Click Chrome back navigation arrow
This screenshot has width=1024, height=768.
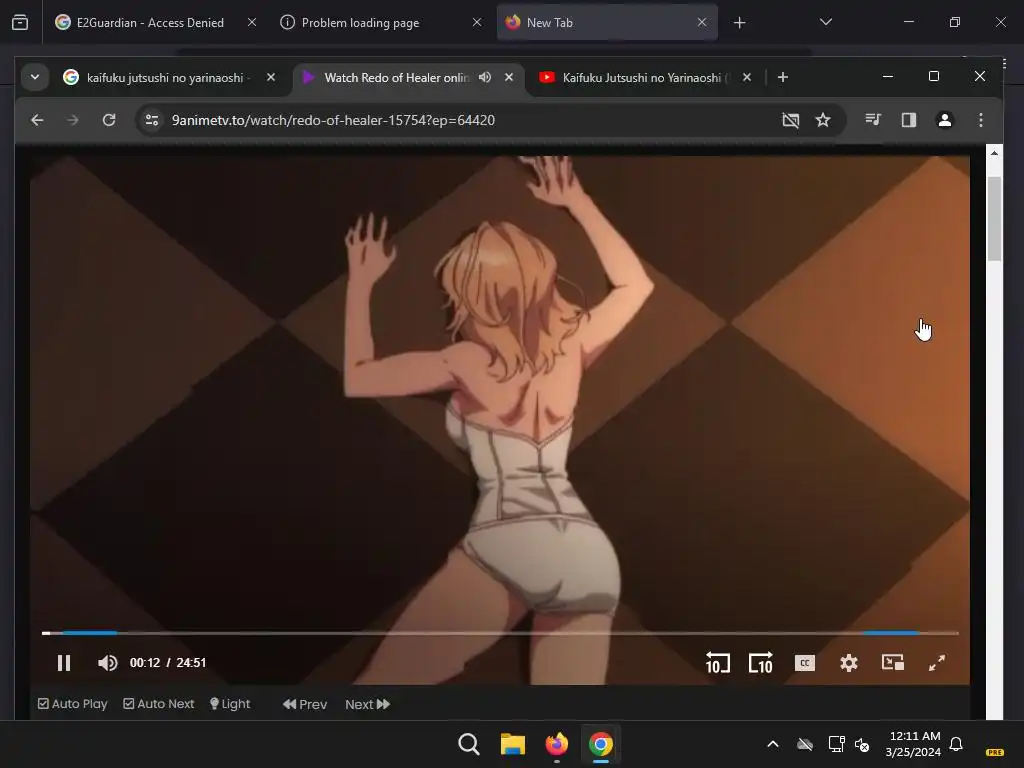37,120
